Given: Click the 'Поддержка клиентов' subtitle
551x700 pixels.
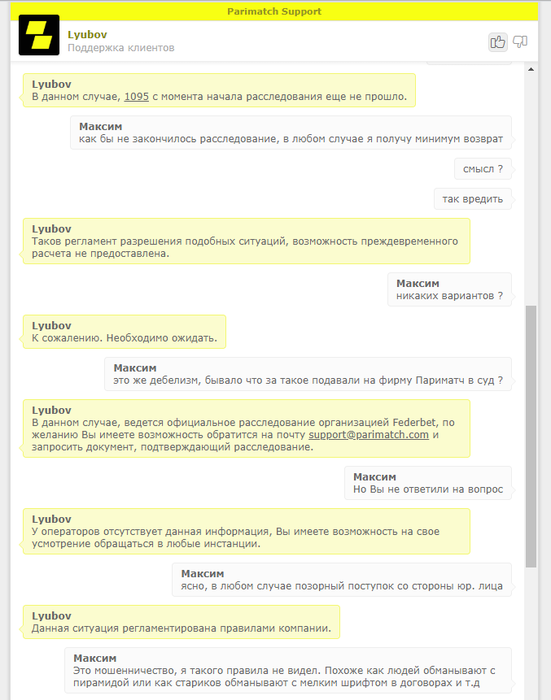Looking at the screenshot, I should (121, 47).
